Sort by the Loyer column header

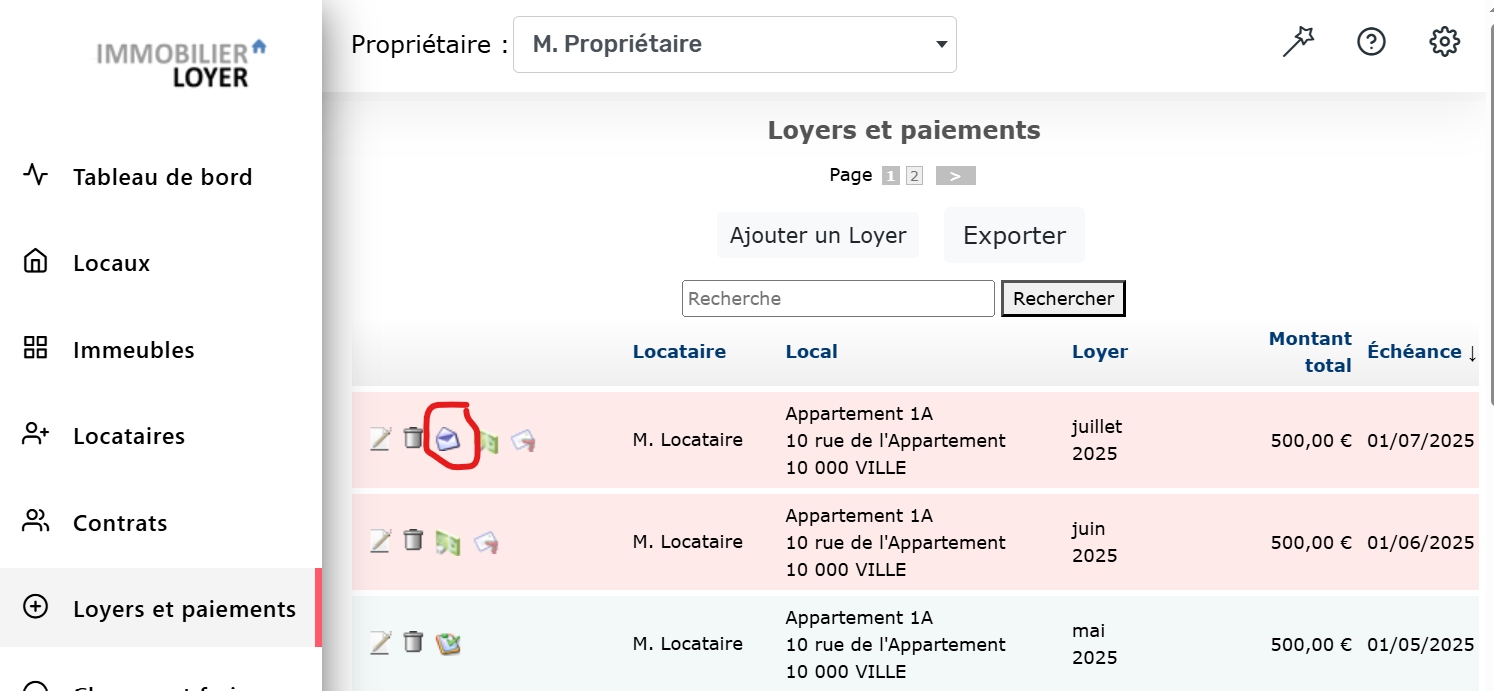pyautogui.click(x=1100, y=351)
